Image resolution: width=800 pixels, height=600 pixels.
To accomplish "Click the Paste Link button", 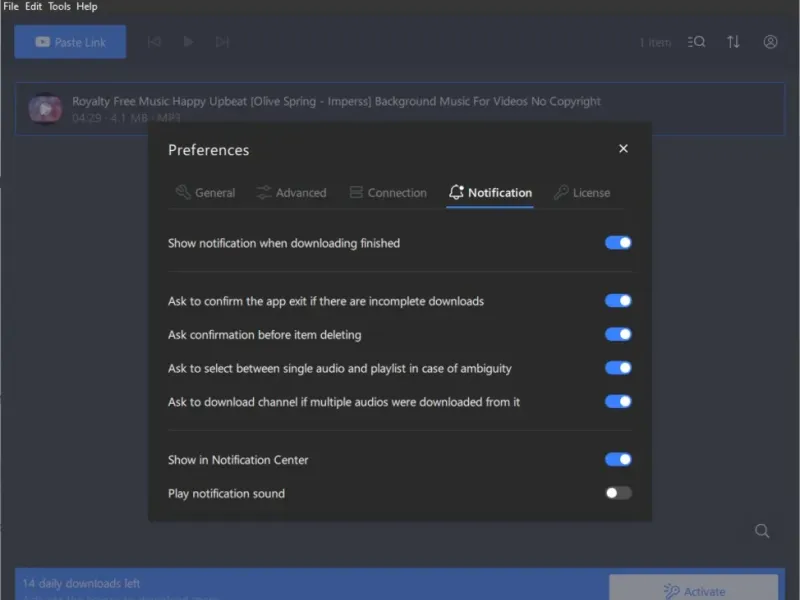I will tap(70, 42).
